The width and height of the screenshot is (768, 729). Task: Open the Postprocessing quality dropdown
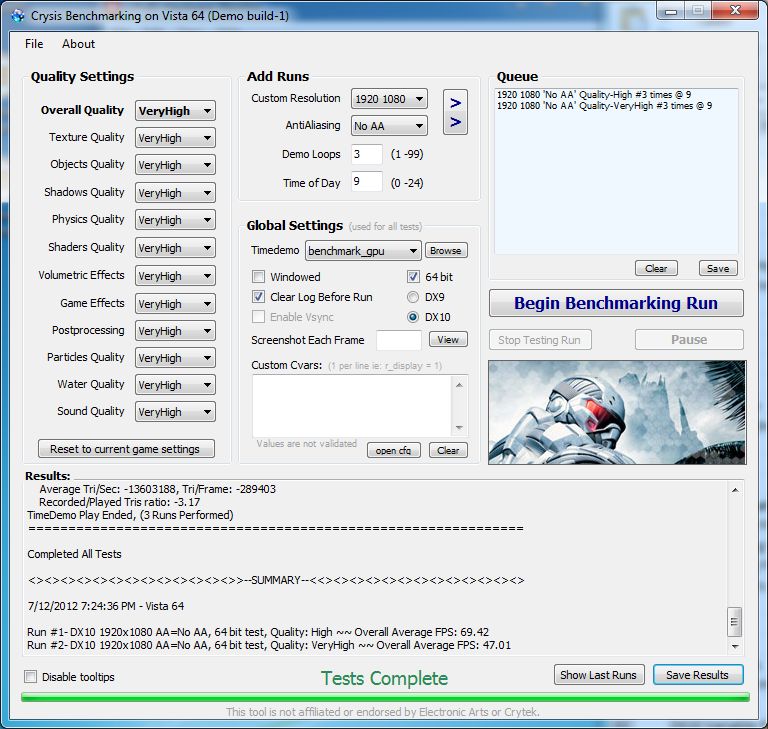click(x=175, y=330)
